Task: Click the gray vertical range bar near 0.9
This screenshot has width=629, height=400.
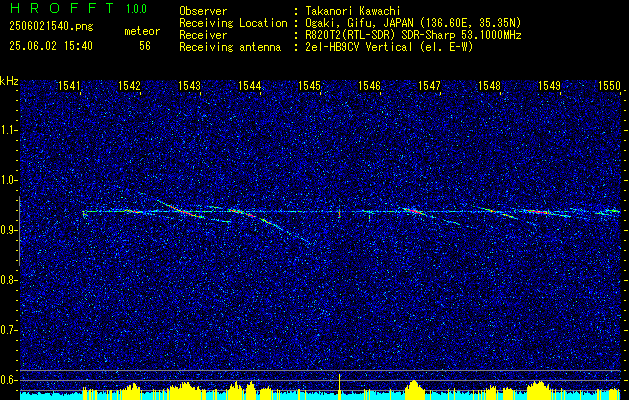Action: pos(19,231)
